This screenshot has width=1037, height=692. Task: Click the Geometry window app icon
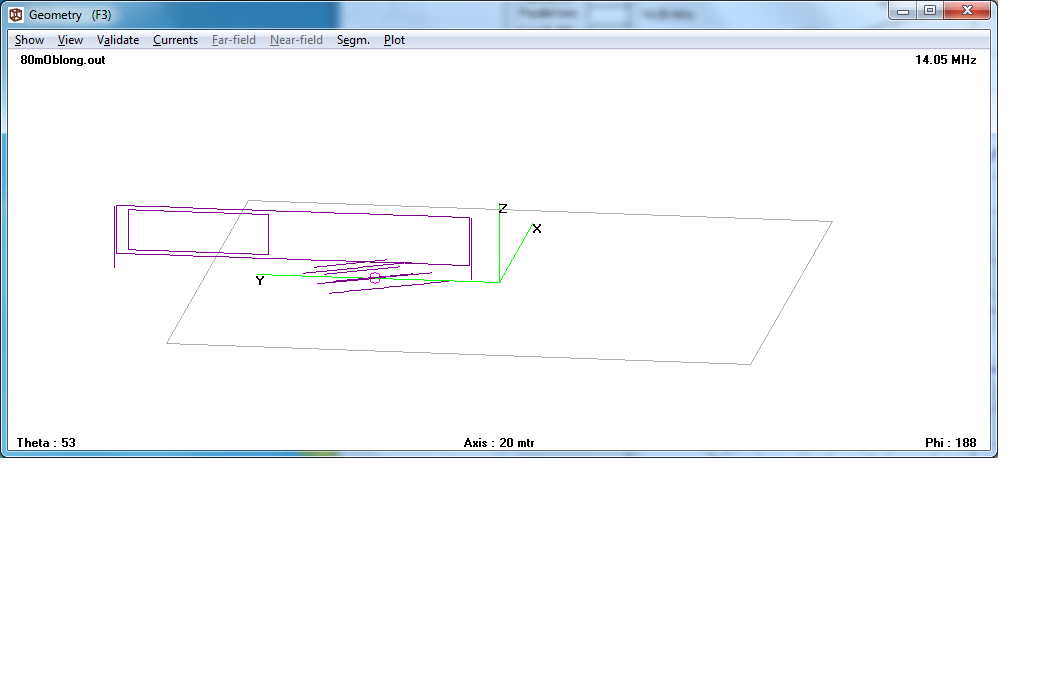coord(16,15)
